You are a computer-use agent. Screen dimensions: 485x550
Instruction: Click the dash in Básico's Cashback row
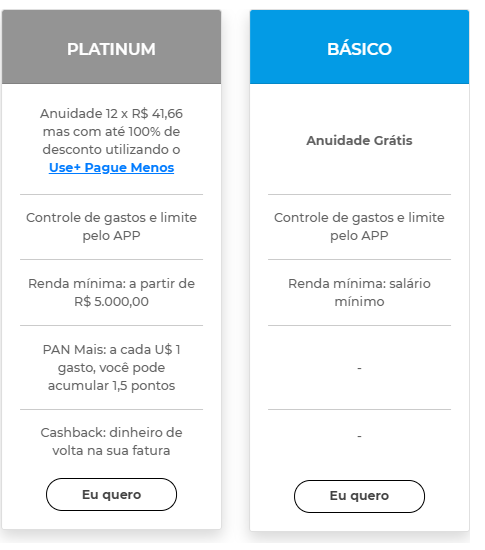[x=359, y=436]
